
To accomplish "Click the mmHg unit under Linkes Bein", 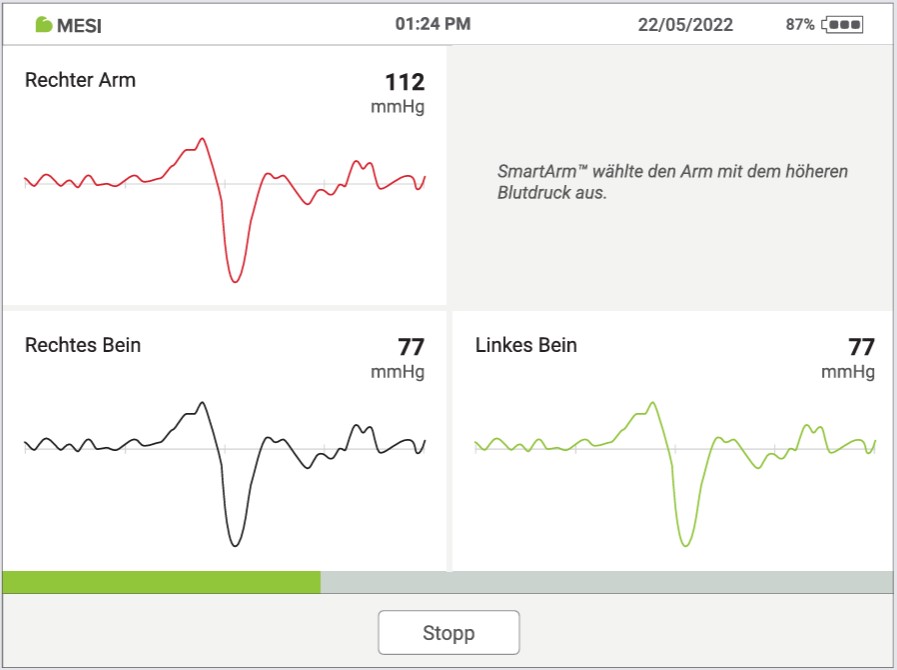I will click(x=848, y=372).
